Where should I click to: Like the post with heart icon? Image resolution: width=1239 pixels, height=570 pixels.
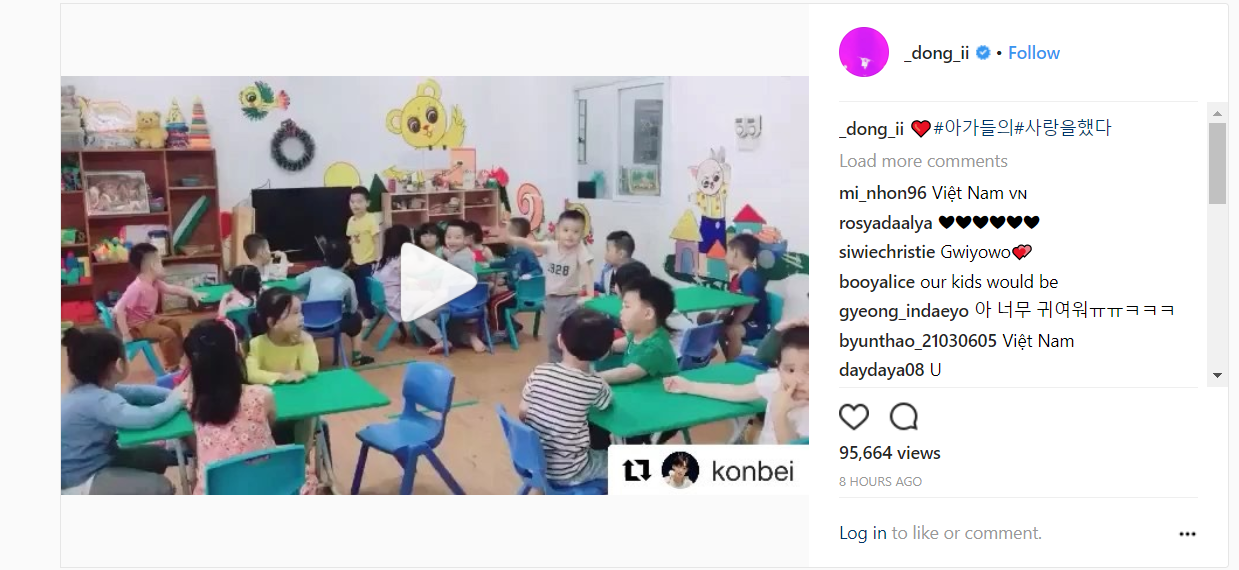(854, 417)
